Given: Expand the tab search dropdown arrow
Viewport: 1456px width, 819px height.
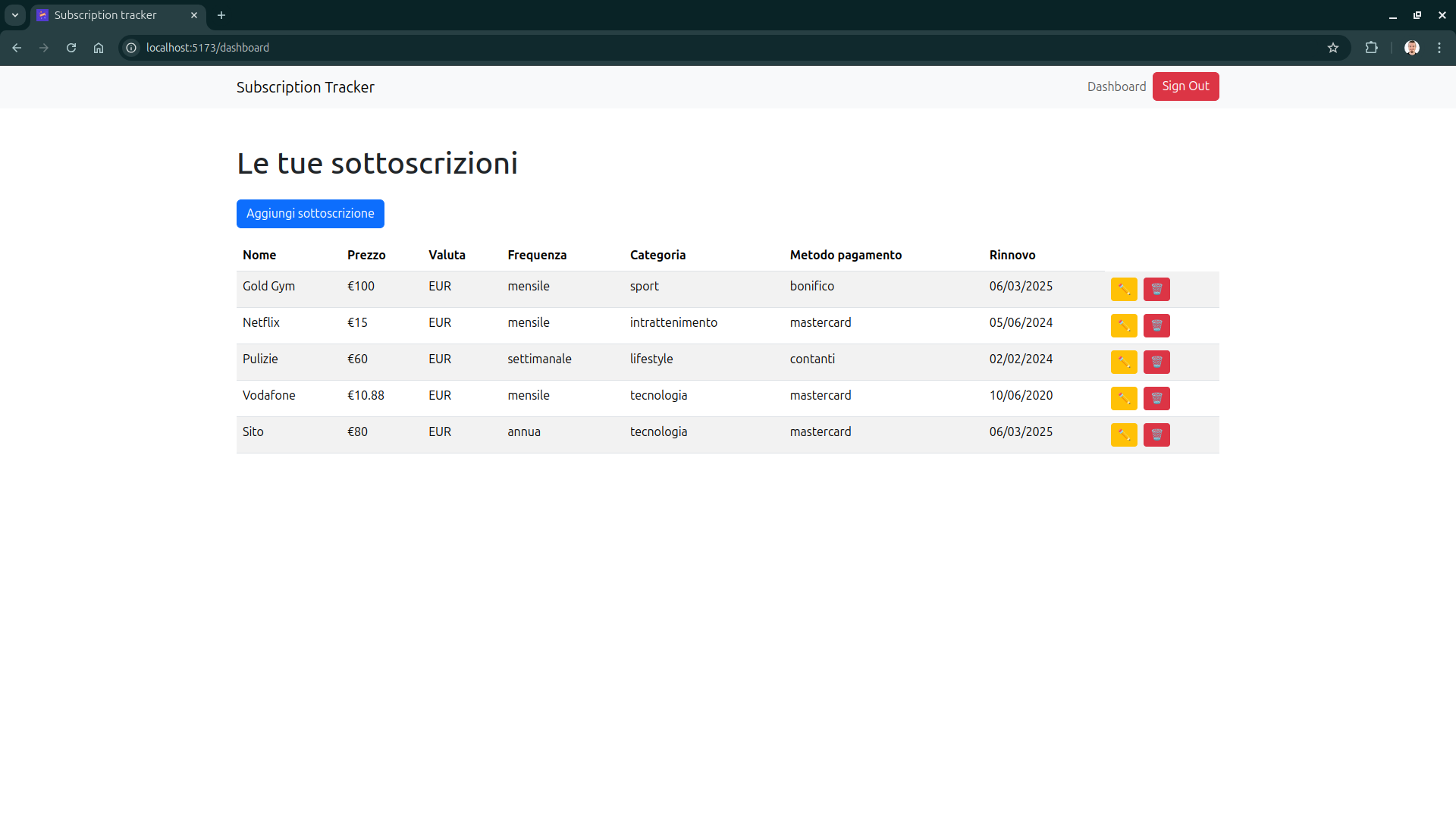Looking at the screenshot, I should tap(15, 15).
